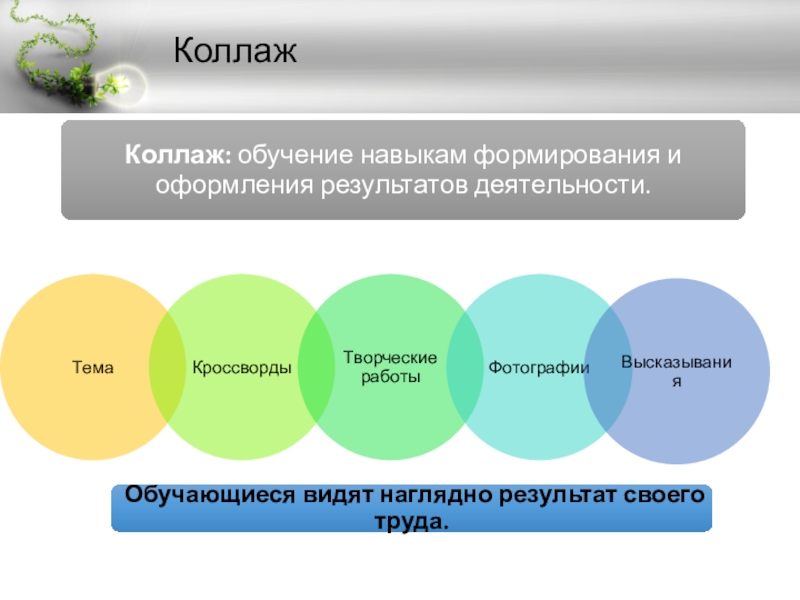Select the turquoise circle "Фотографии"
Screen dimensions: 800x600
pos(539,367)
